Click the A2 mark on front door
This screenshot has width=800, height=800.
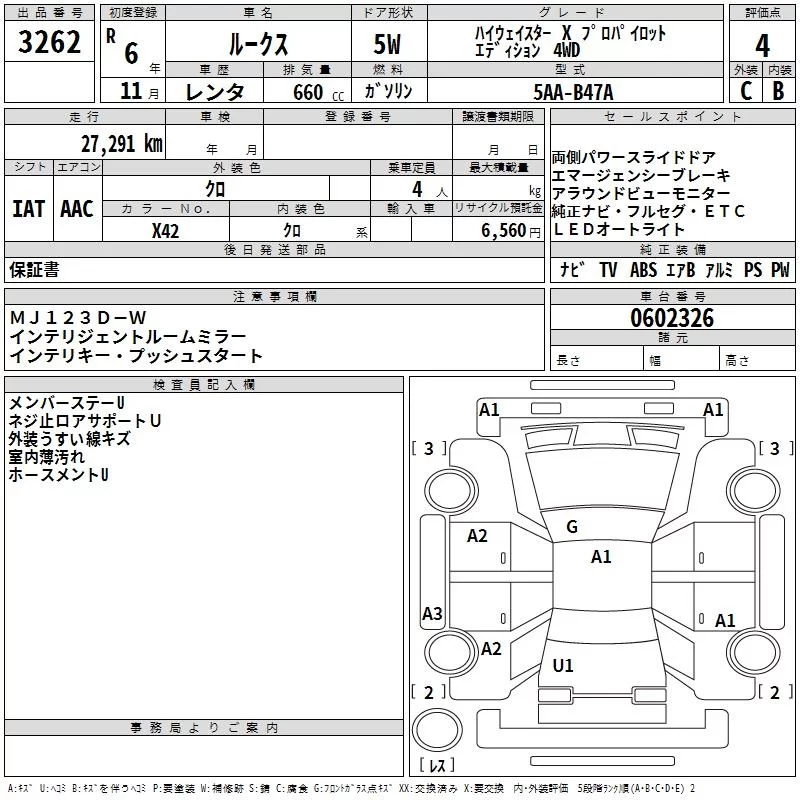(477, 535)
